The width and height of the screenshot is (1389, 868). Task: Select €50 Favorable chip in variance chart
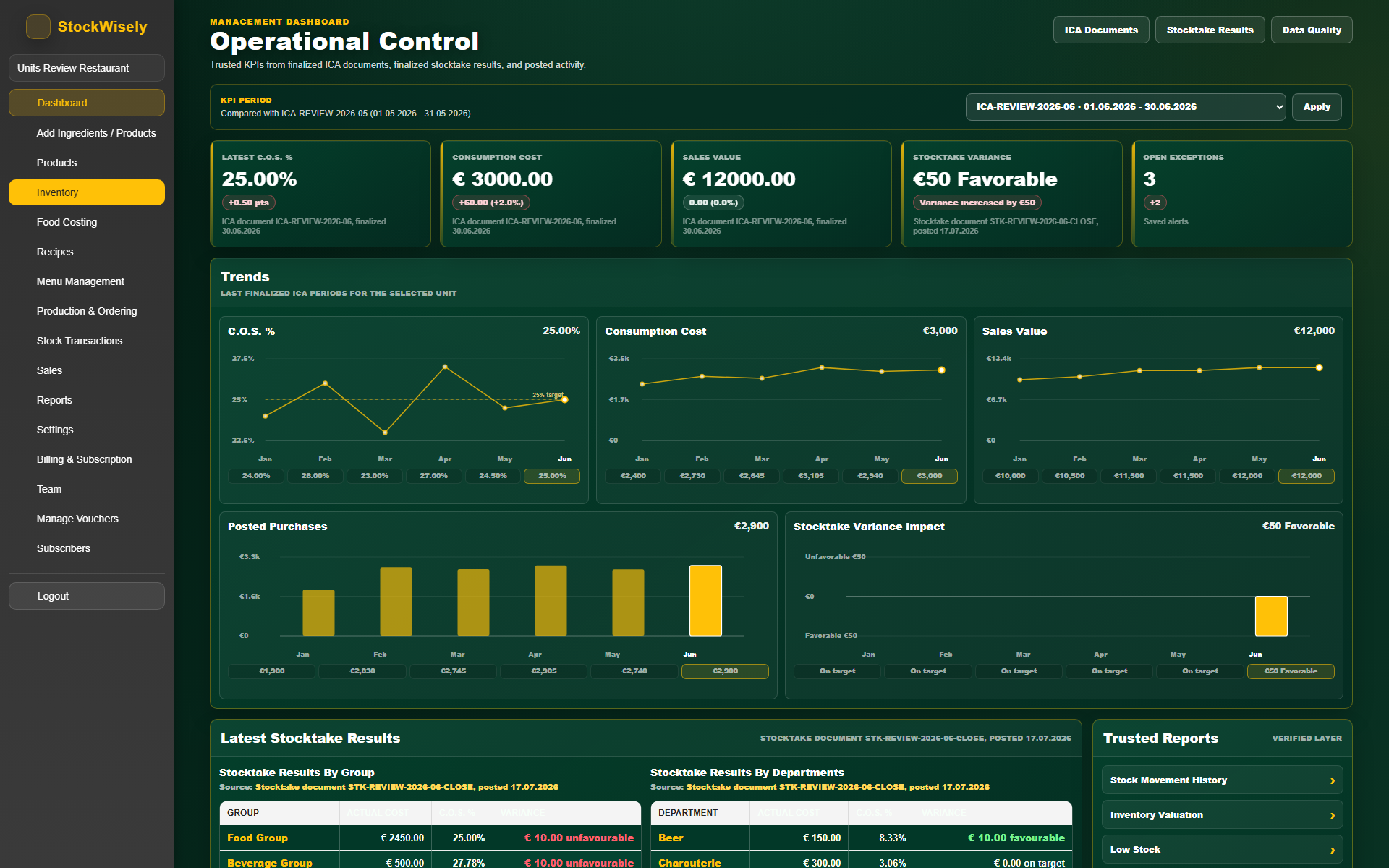1291,671
